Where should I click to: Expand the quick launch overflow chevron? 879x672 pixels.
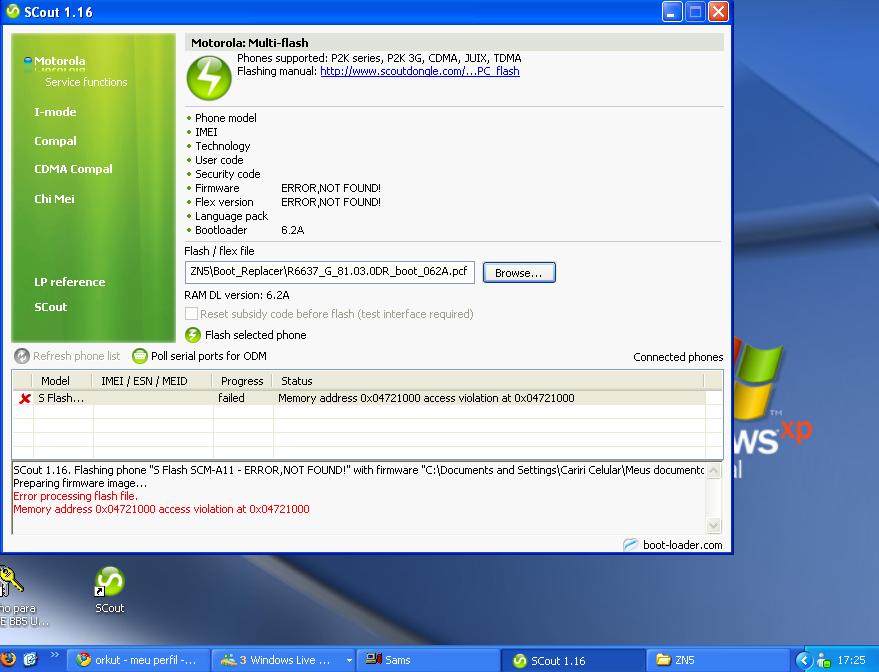pyautogui.click(x=54, y=655)
